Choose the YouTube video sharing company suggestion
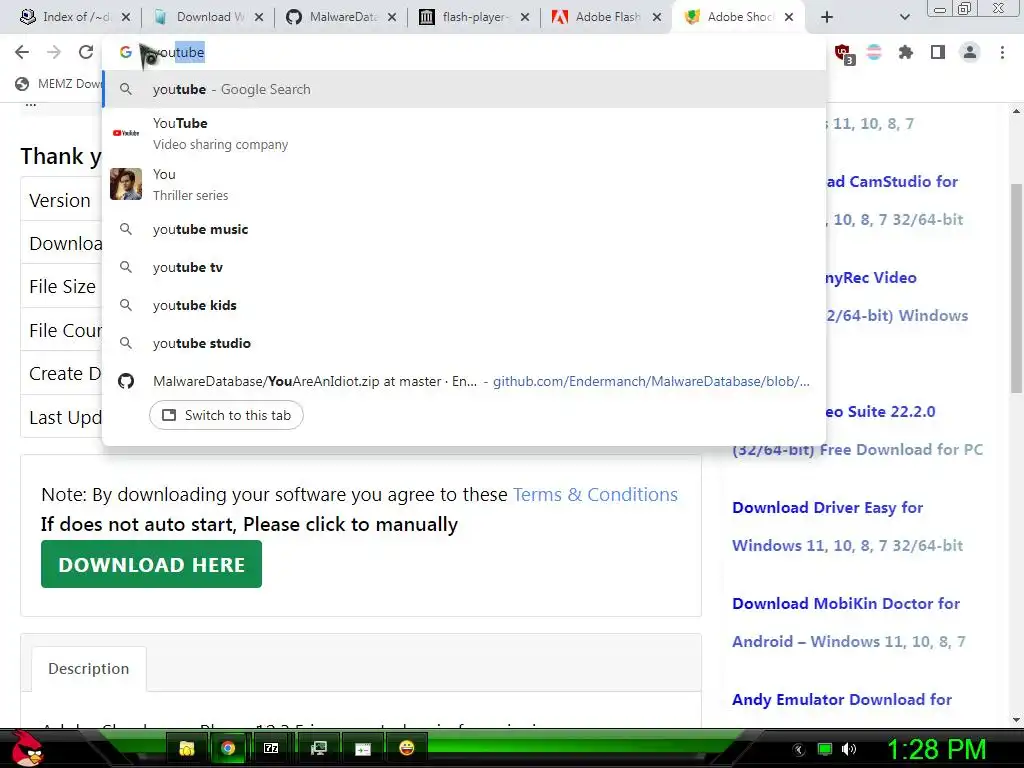Screen dimensions: 1024x768 click(x=464, y=133)
